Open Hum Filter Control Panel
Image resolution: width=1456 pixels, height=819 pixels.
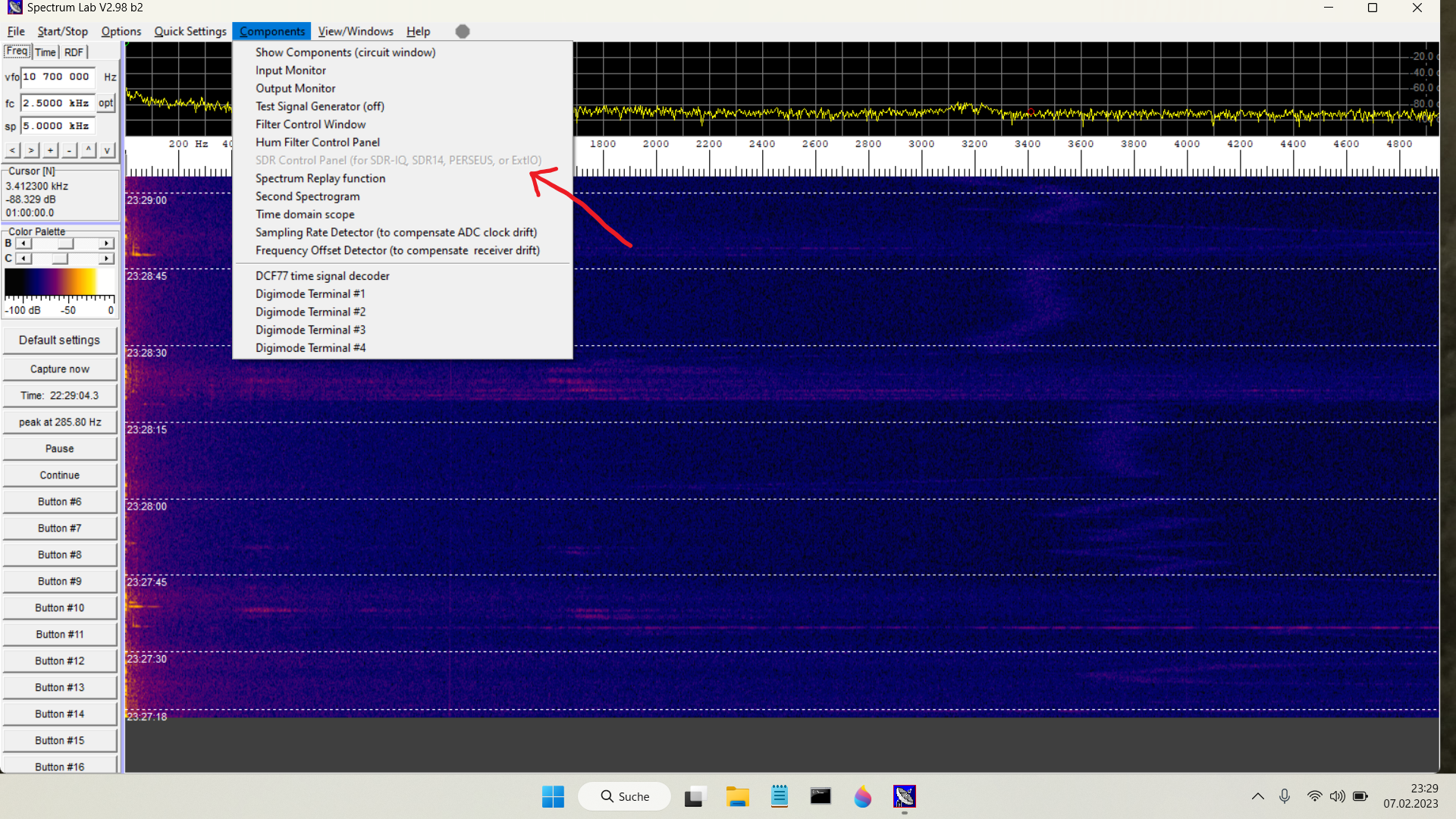(402, 143)
